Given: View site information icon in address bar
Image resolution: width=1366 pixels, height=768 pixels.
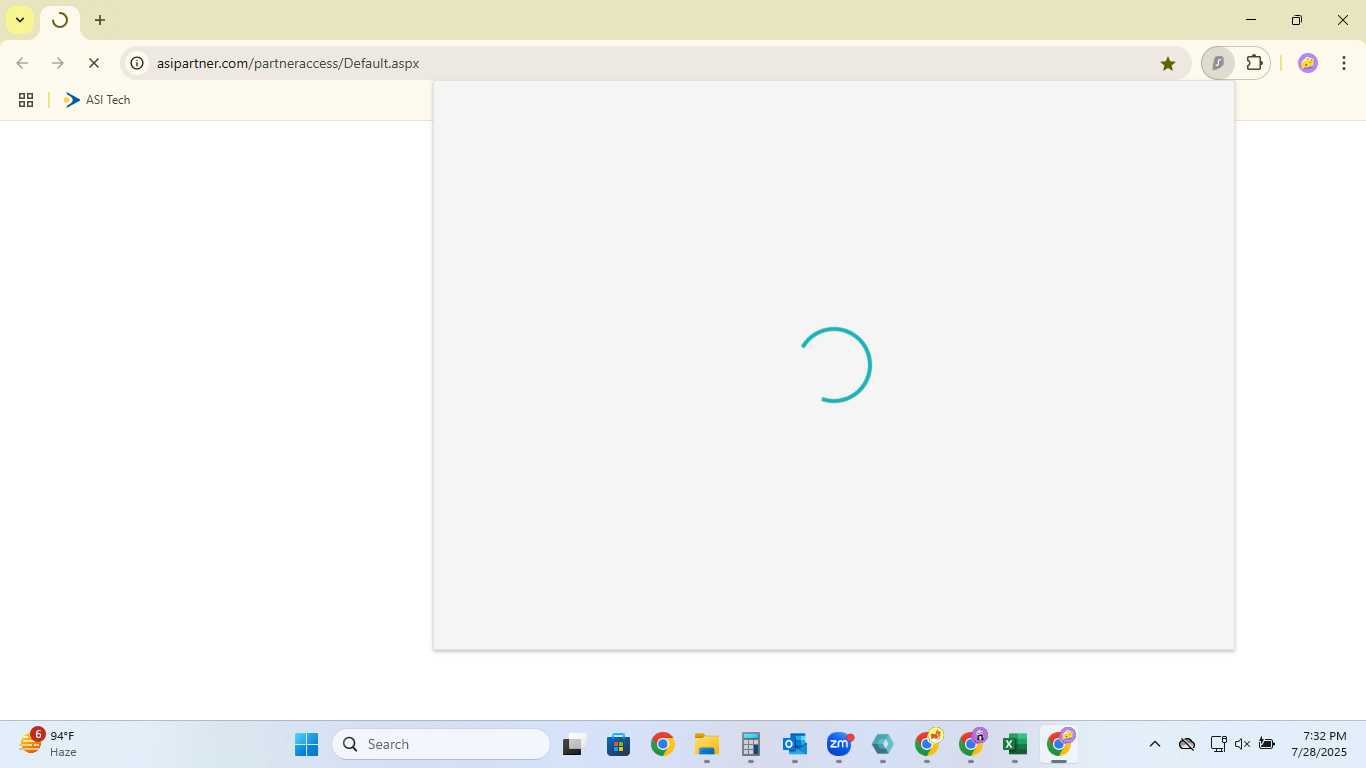Looking at the screenshot, I should 138,63.
